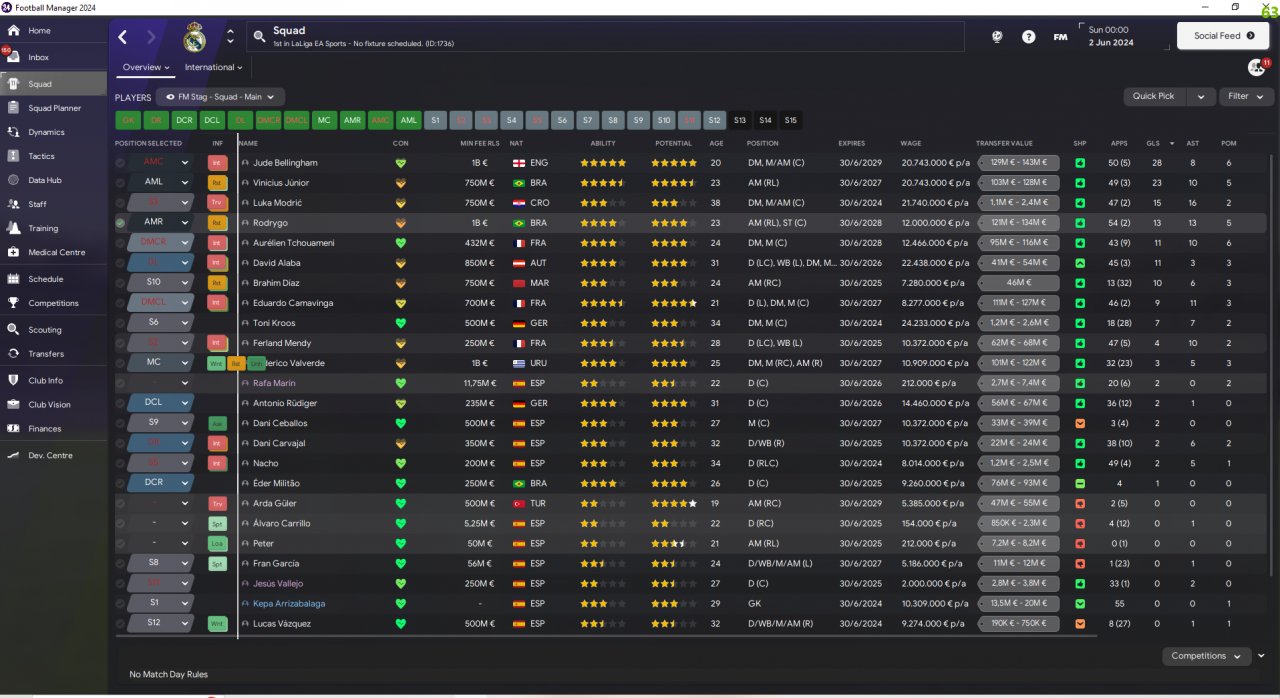Open the Quick Pick arrow dropdown
The image size is (1280, 698).
click(x=1201, y=96)
